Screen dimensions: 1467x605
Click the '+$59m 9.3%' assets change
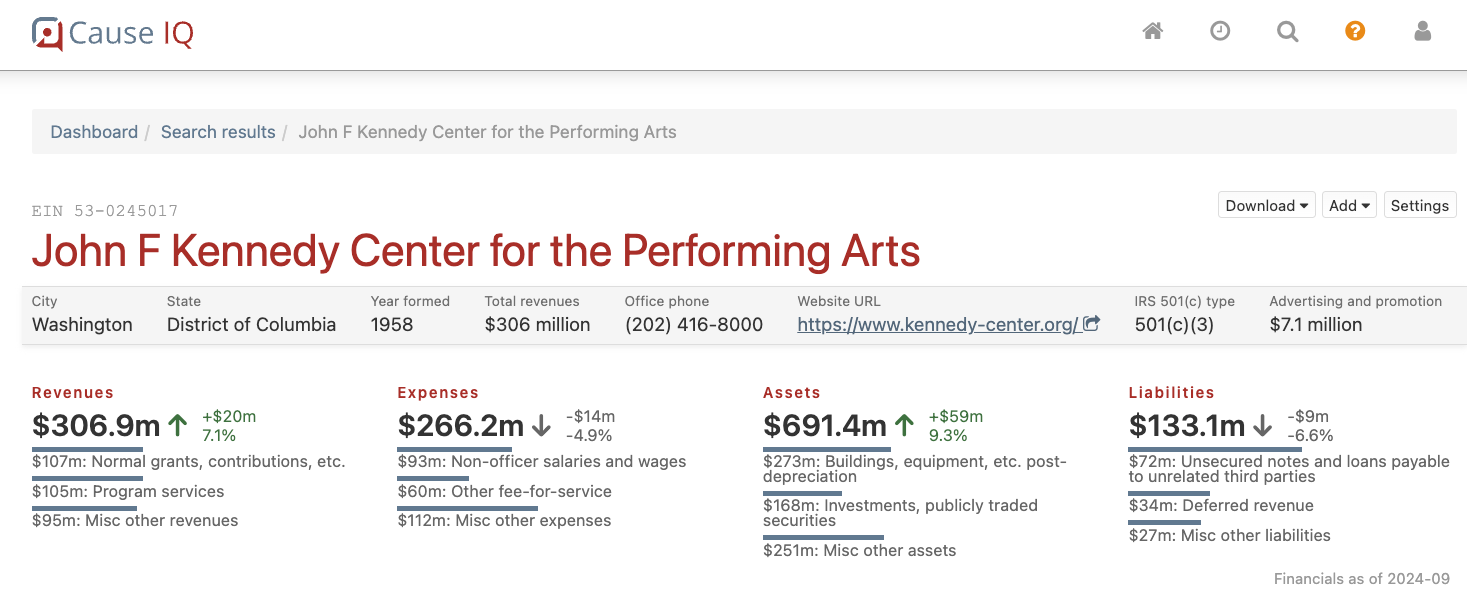(956, 426)
